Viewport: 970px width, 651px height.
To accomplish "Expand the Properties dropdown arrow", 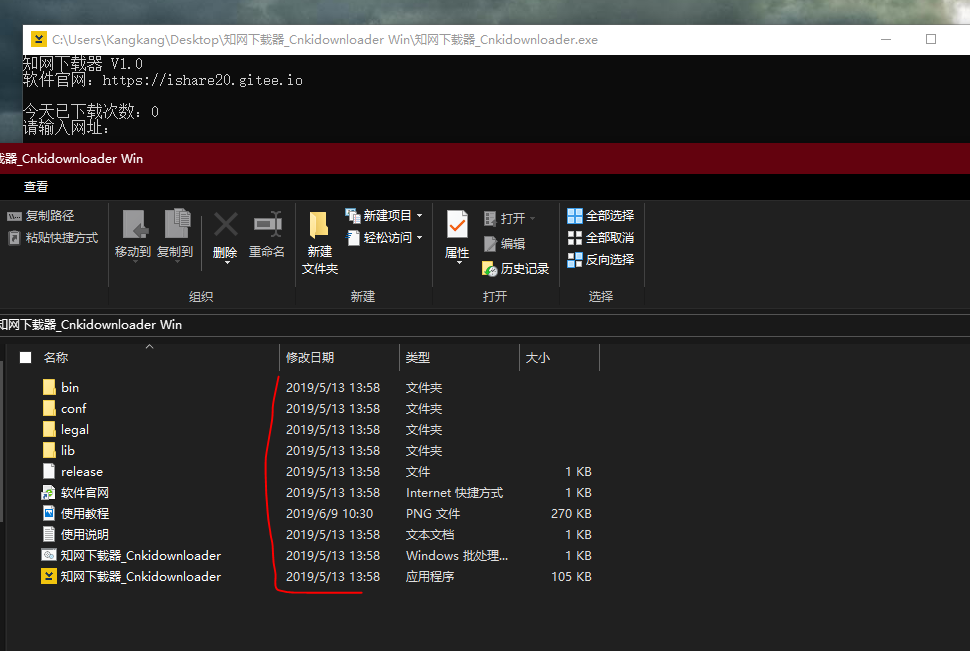I will 459,263.
